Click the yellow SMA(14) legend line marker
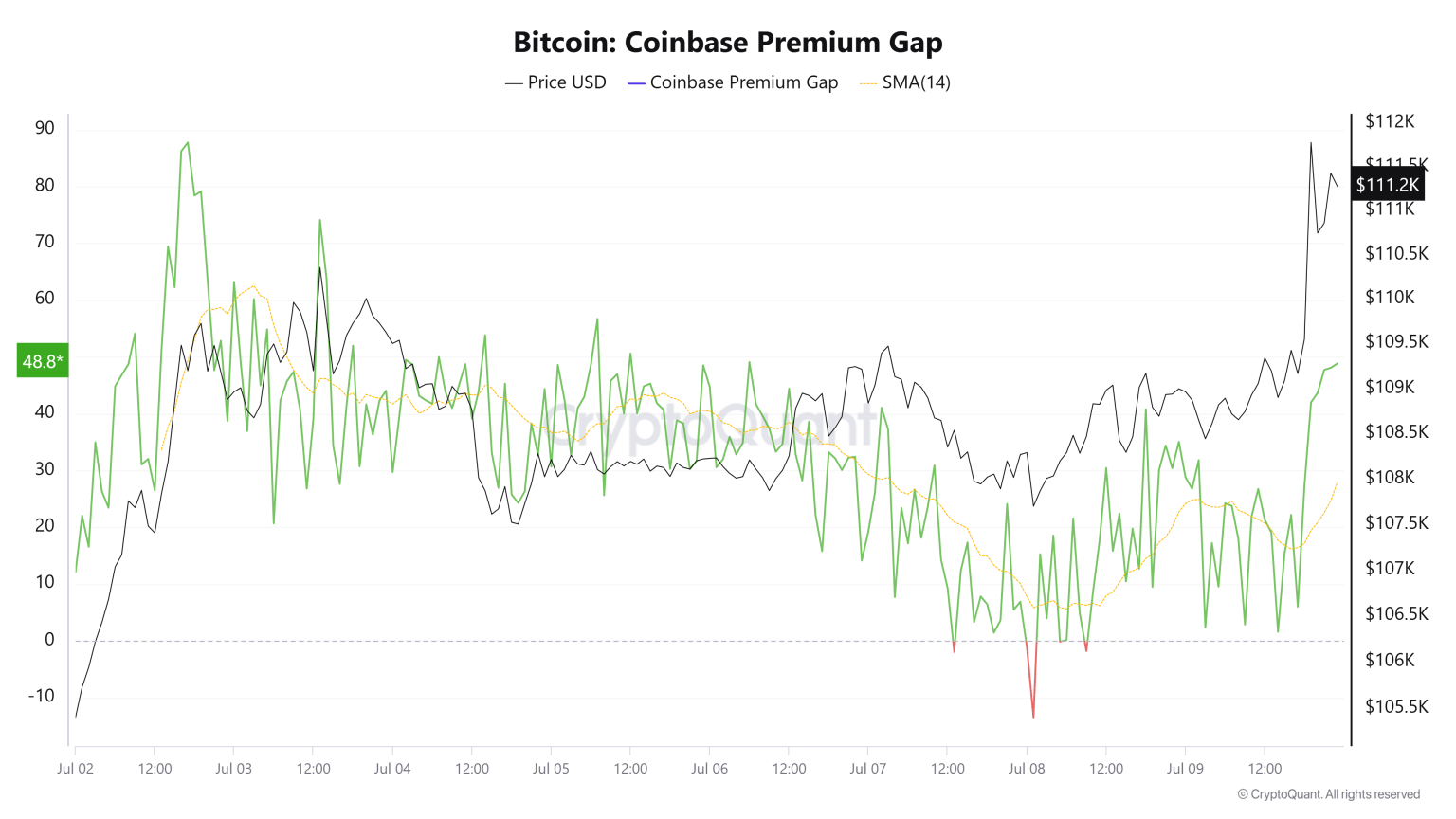1456x819 pixels. point(868,83)
